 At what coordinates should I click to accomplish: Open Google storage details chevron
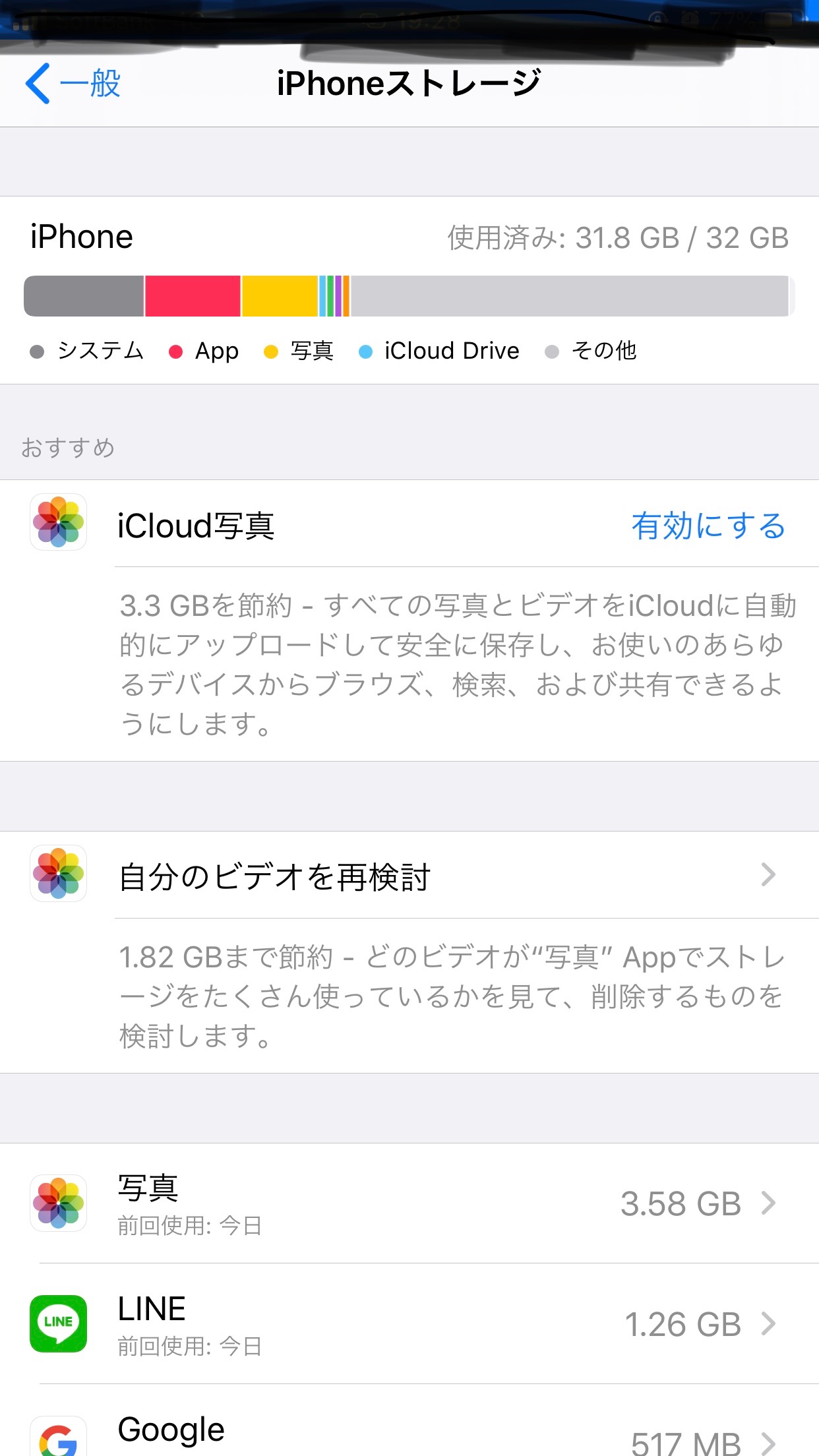[768, 1443]
